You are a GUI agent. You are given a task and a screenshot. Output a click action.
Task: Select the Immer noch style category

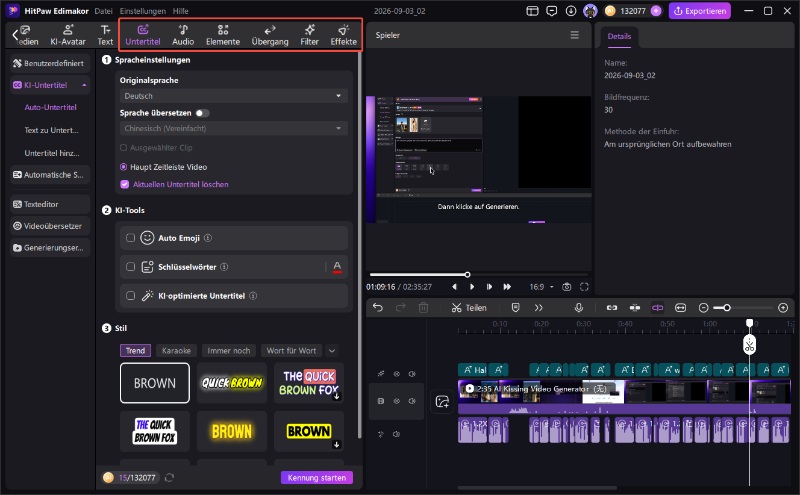coord(229,351)
